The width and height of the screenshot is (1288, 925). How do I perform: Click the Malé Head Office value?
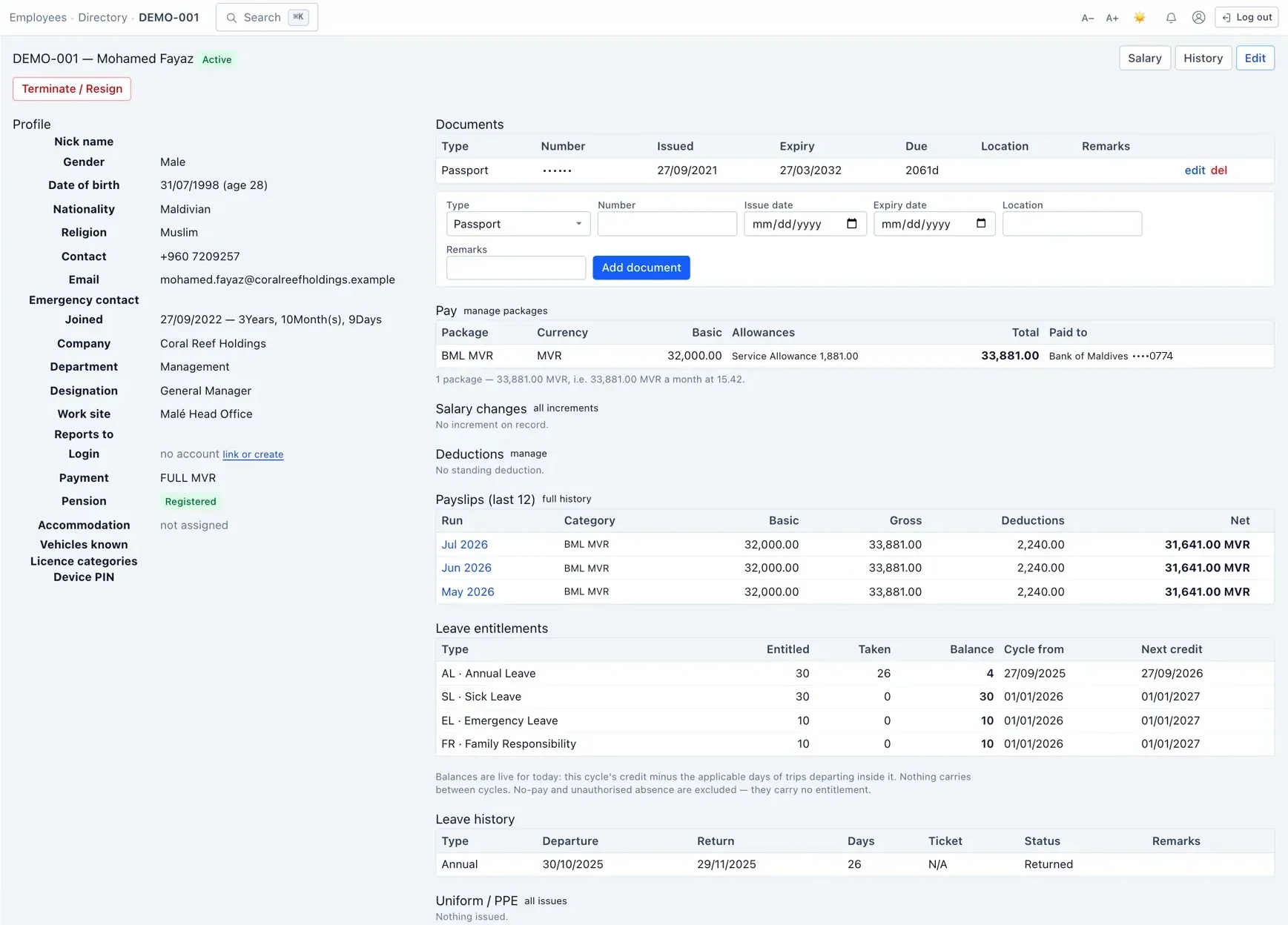pyautogui.click(x=205, y=414)
